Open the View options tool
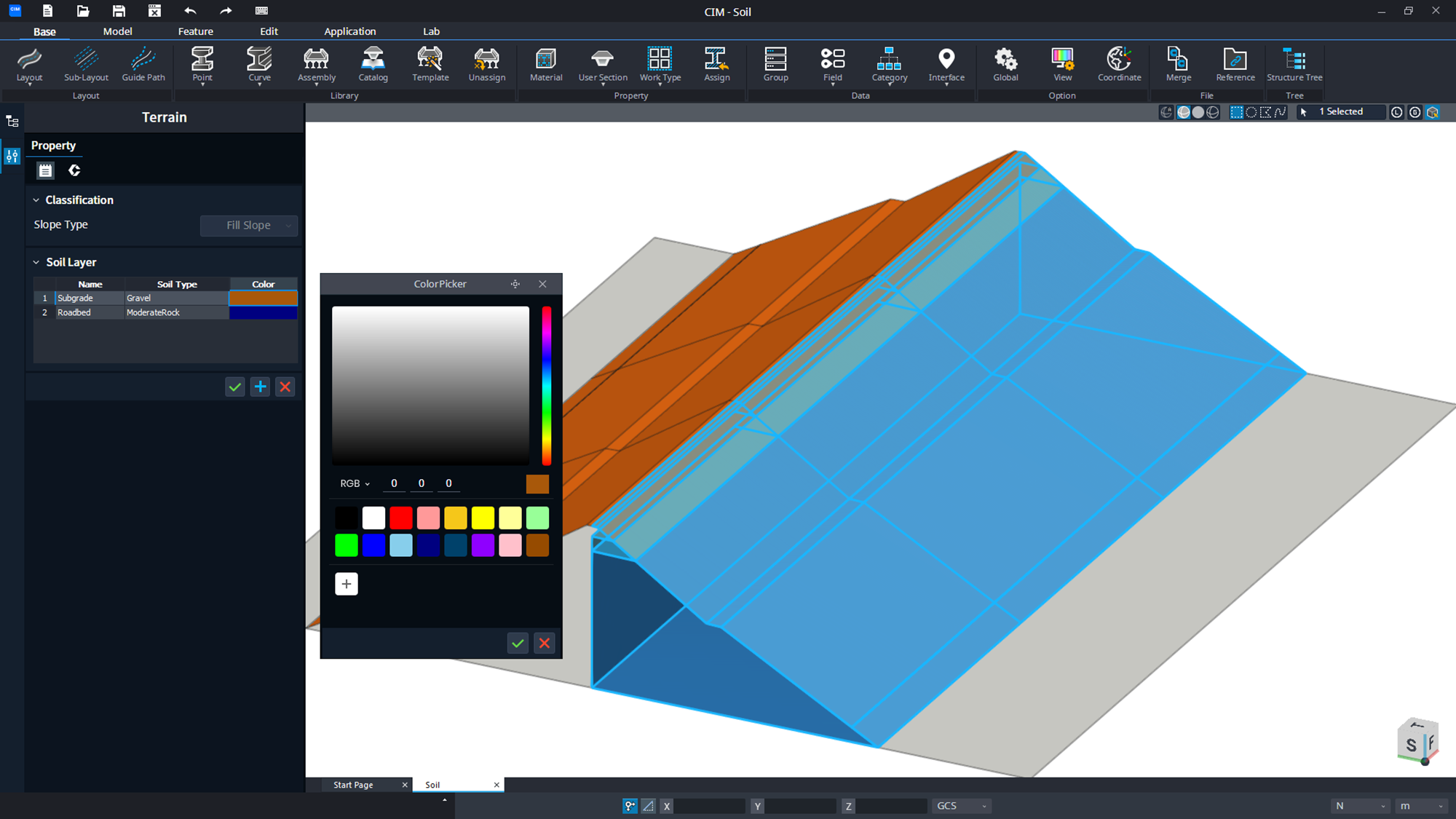1456x819 pixels. [1062, 65]
